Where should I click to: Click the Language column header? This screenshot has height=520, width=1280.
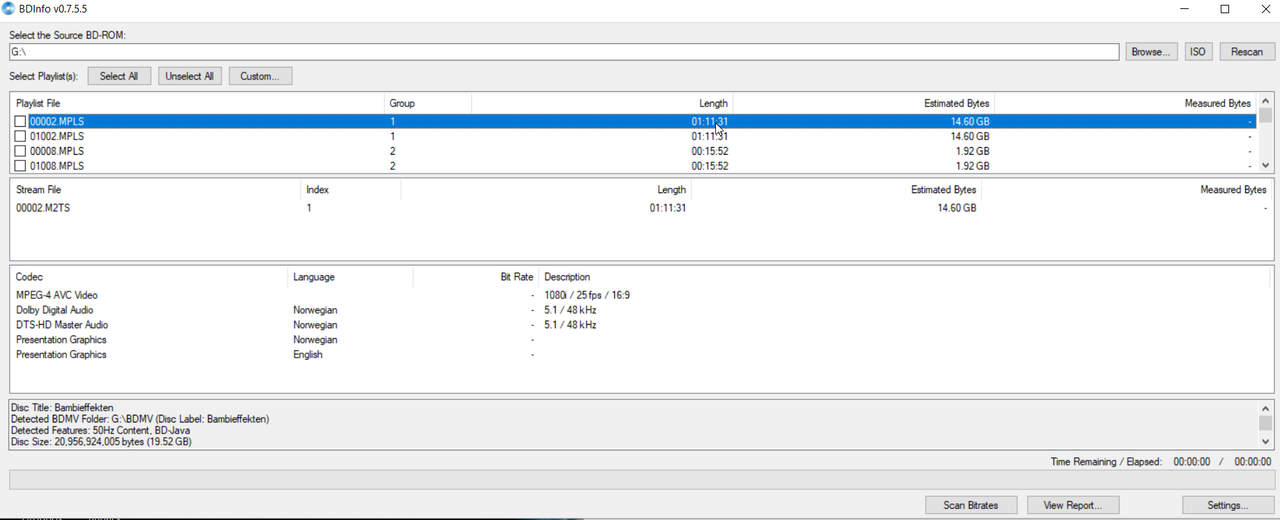coord(350,277)
